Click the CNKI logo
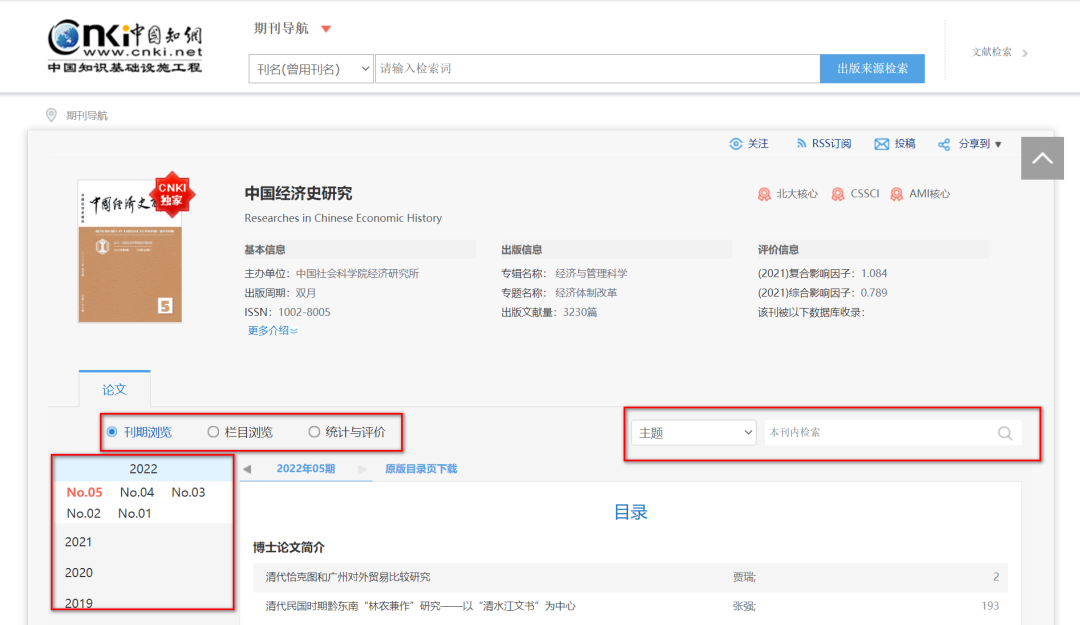This screenshot has width=1080, height=625. (125, 46)
